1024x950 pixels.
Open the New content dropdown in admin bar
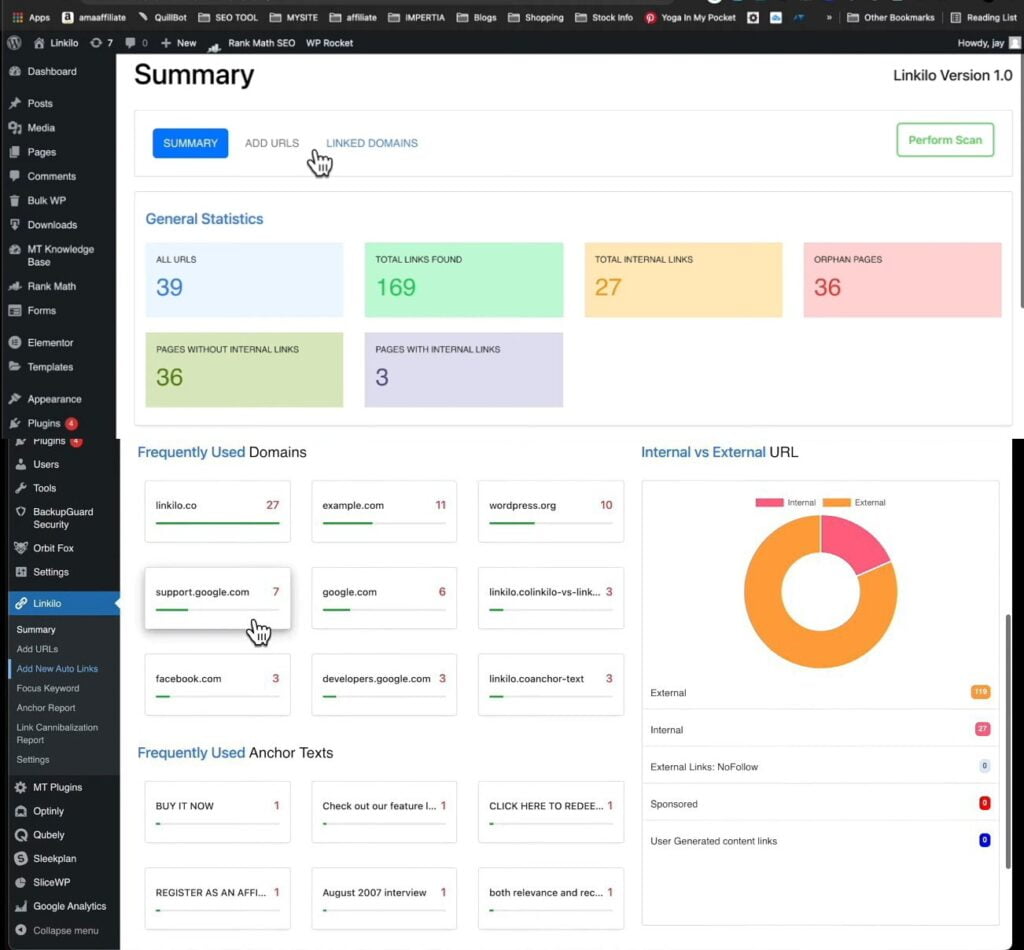click(178, 43)
